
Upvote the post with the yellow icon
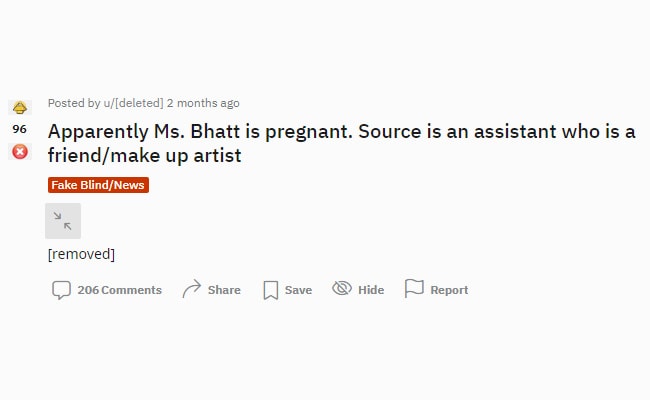tap(20, 107)
